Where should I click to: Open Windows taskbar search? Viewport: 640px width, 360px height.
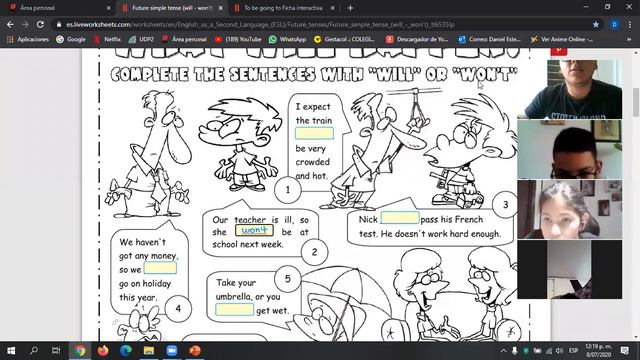[x=34, y=351]
